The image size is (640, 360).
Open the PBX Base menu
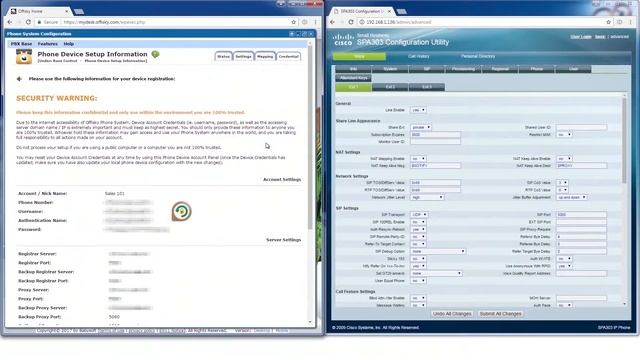[x=21, y=44]
